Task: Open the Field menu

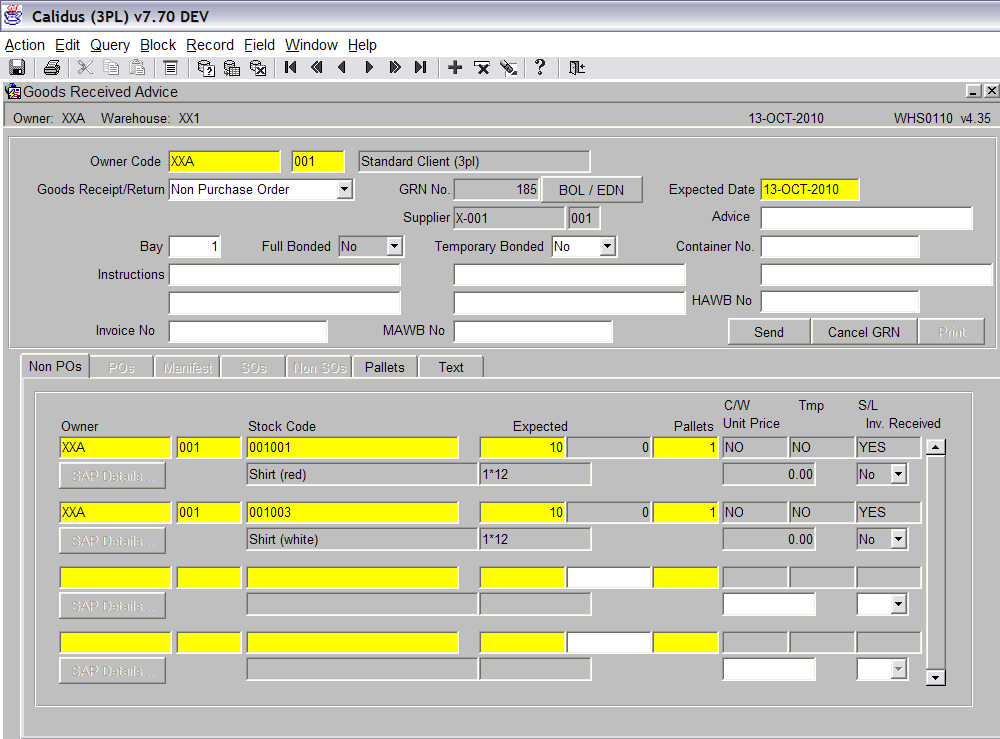Action: (x=260, y=45)
